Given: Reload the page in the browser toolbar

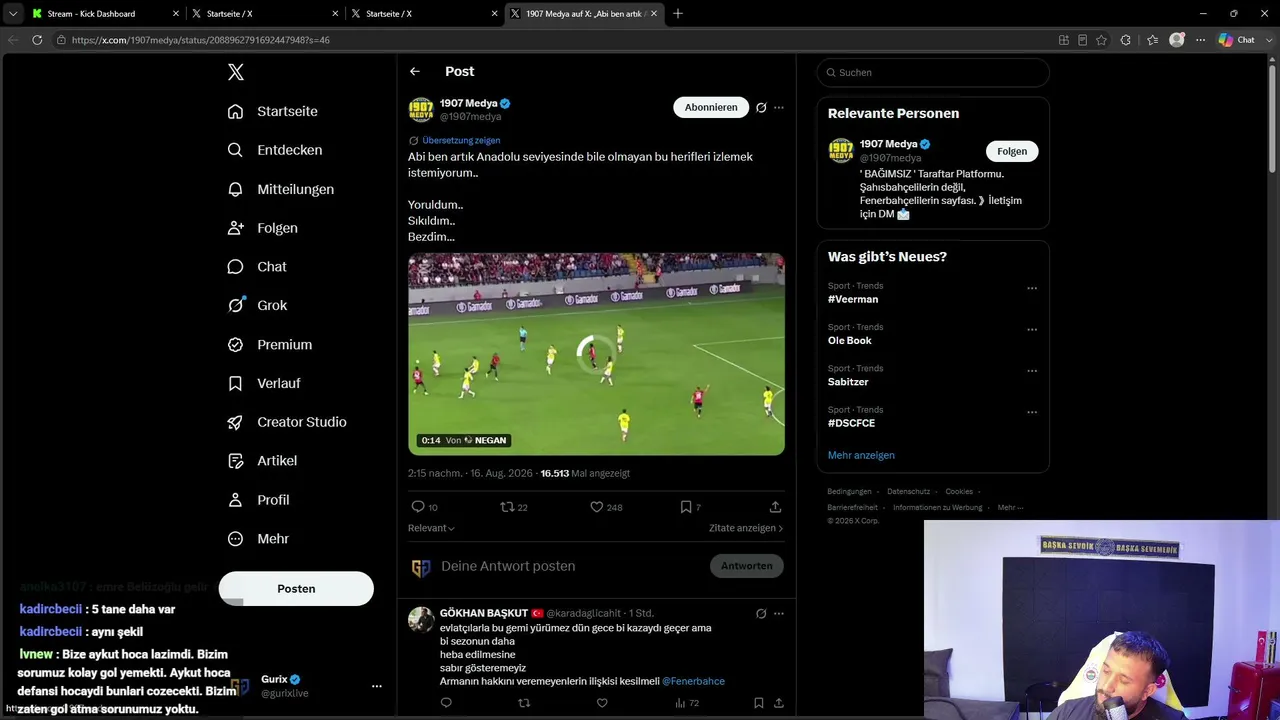Looking at the screenshot, I should [x=37, y=40].
